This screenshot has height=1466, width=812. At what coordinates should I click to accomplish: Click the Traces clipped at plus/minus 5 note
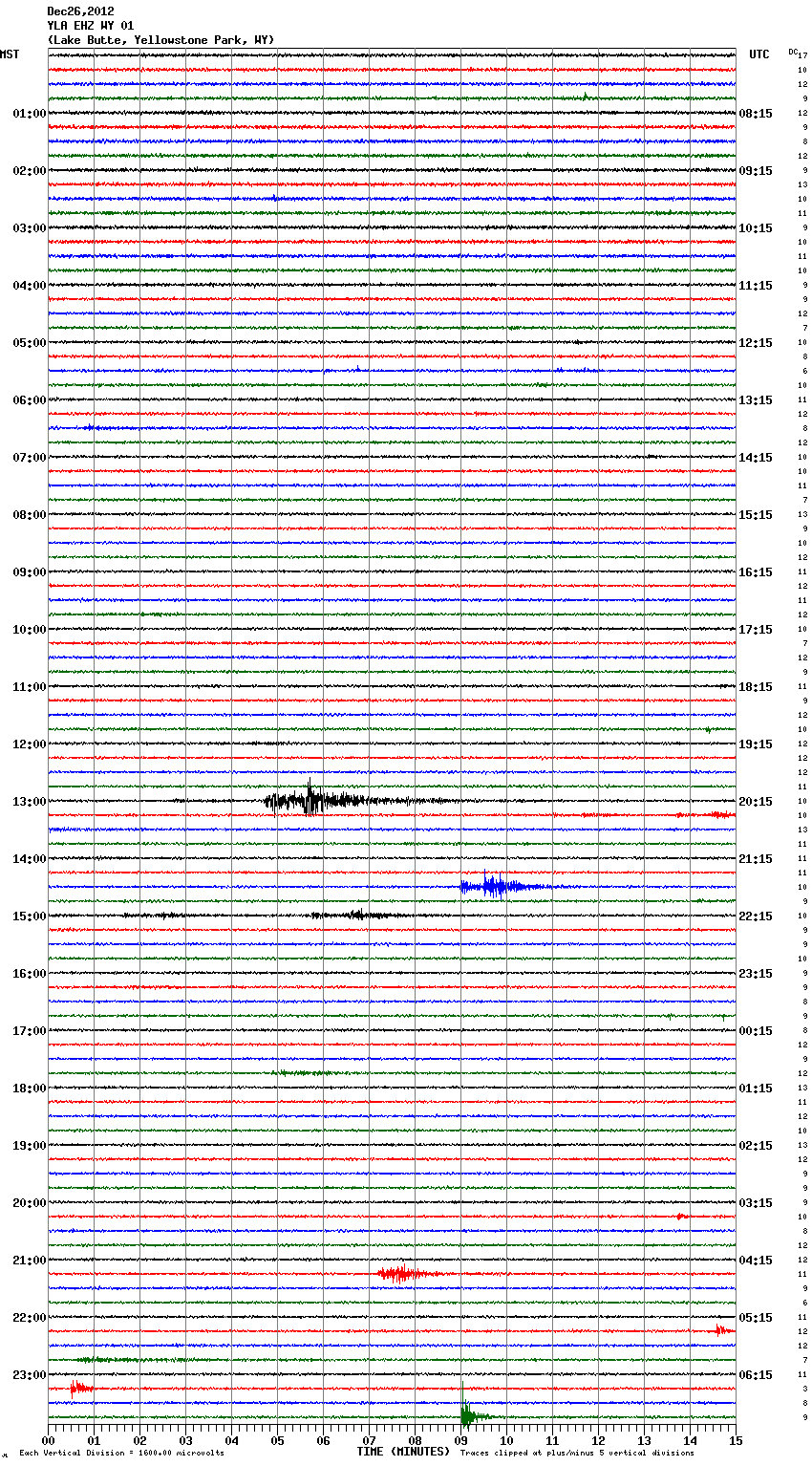pos(577,1454)
